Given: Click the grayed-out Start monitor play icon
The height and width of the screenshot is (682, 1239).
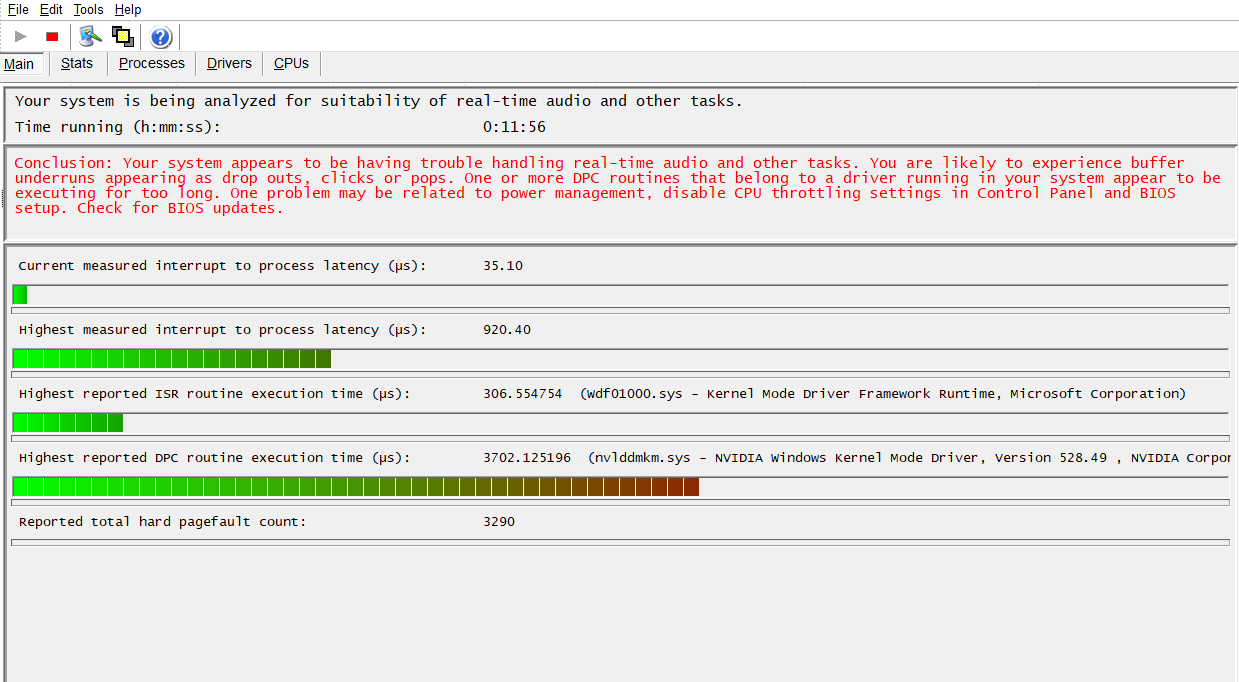Looking at the screenshot, I should point(21,37).
